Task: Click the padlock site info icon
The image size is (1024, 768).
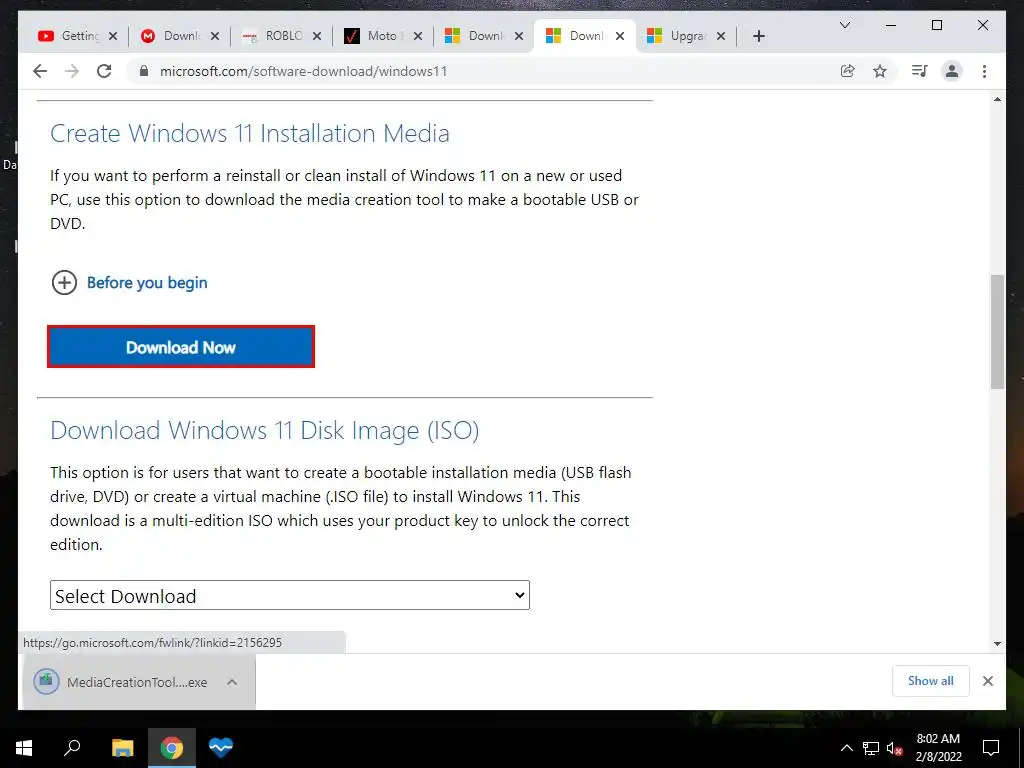Action: (x=144, y=71)
